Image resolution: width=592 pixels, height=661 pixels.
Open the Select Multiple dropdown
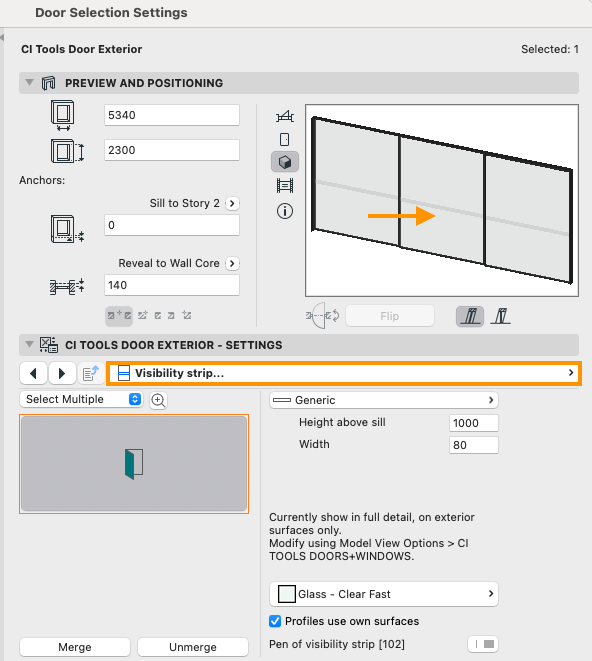[81, 399]
